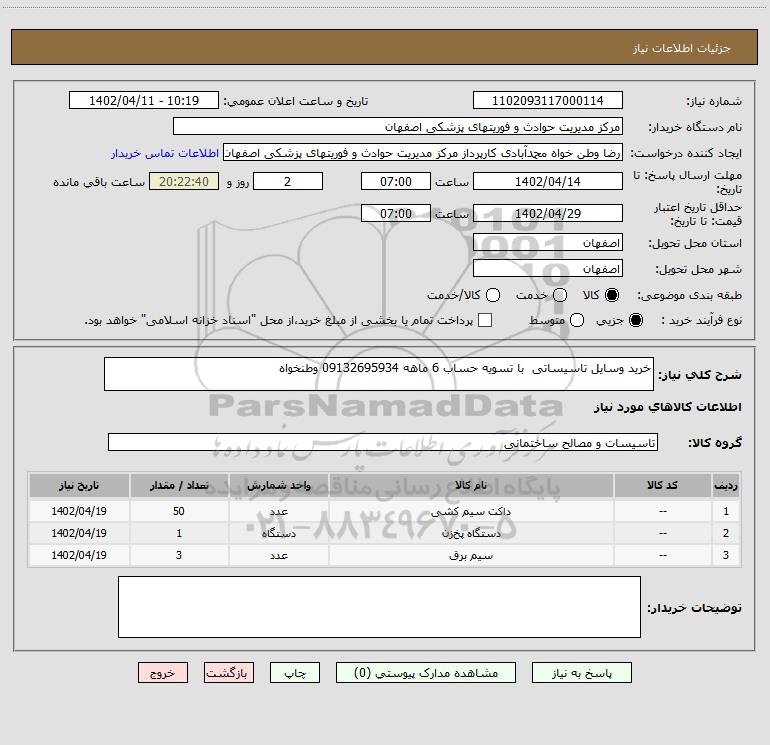Open اطلاعات تماس خریدار link
This screenshot has height=745, width=770.
point(165,153)
